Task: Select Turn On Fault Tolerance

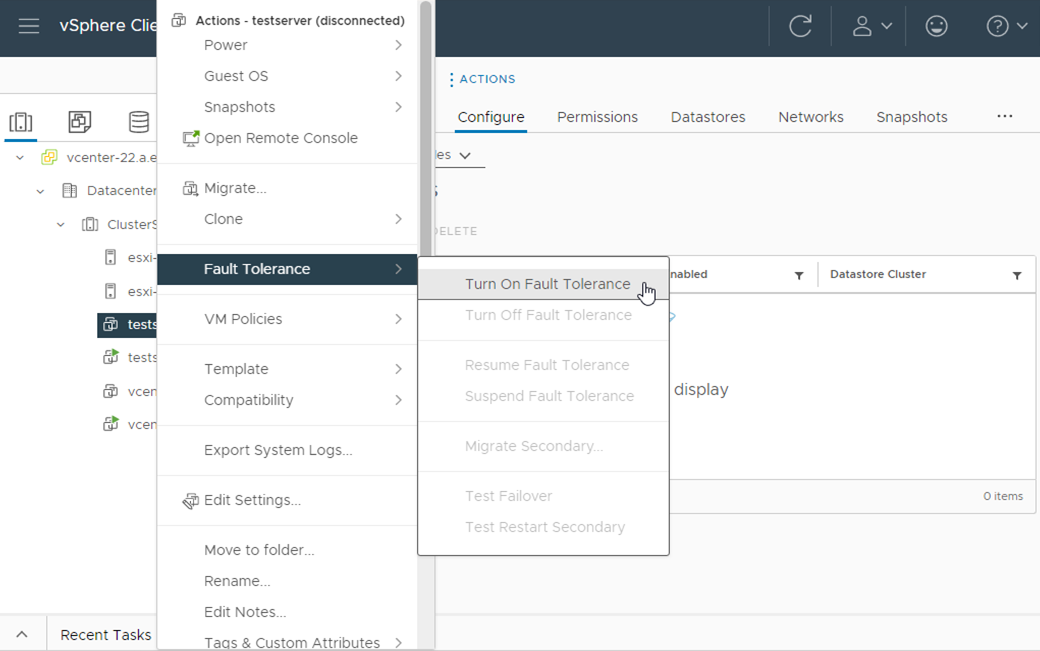Action: [547, 284]
